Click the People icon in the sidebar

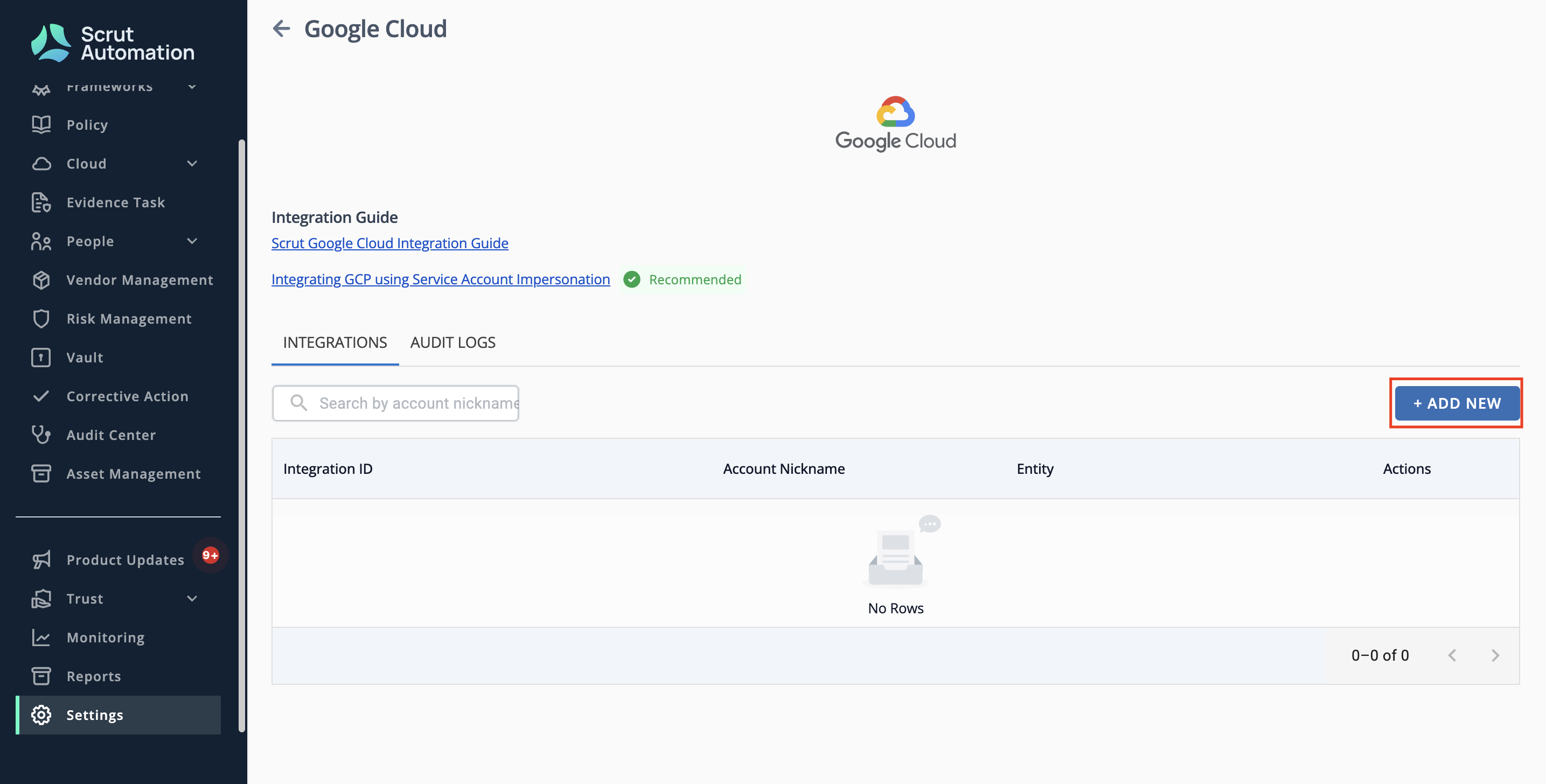click(41, 241)
